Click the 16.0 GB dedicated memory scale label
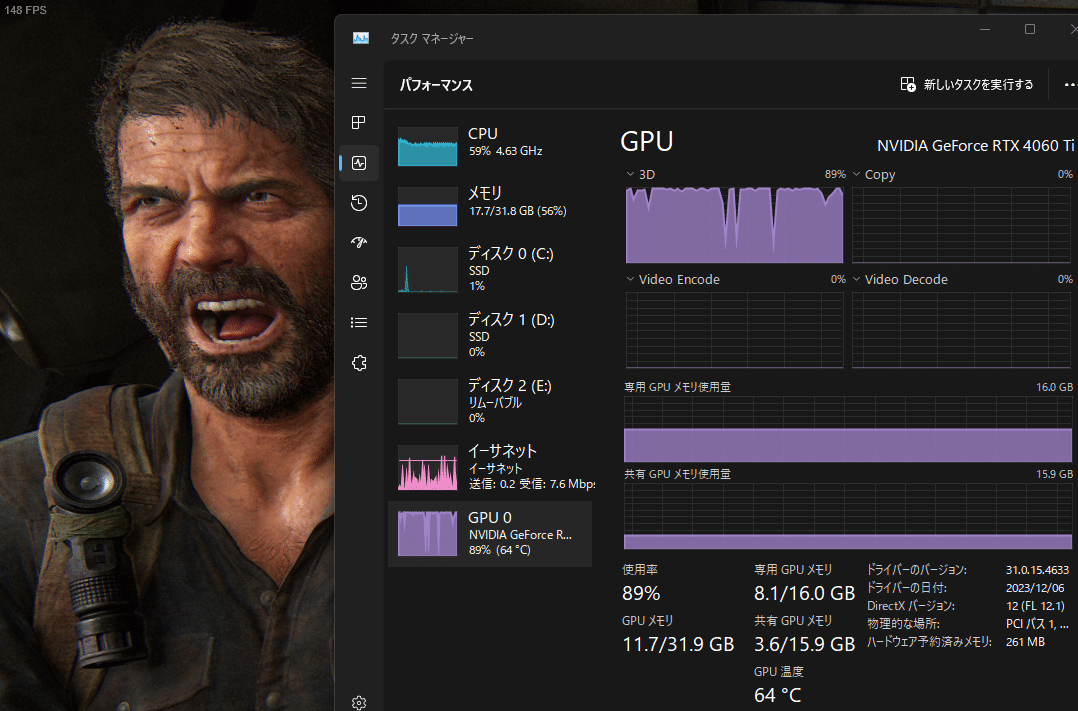This screenshot has width=1078, height=711. (1054, 387)
